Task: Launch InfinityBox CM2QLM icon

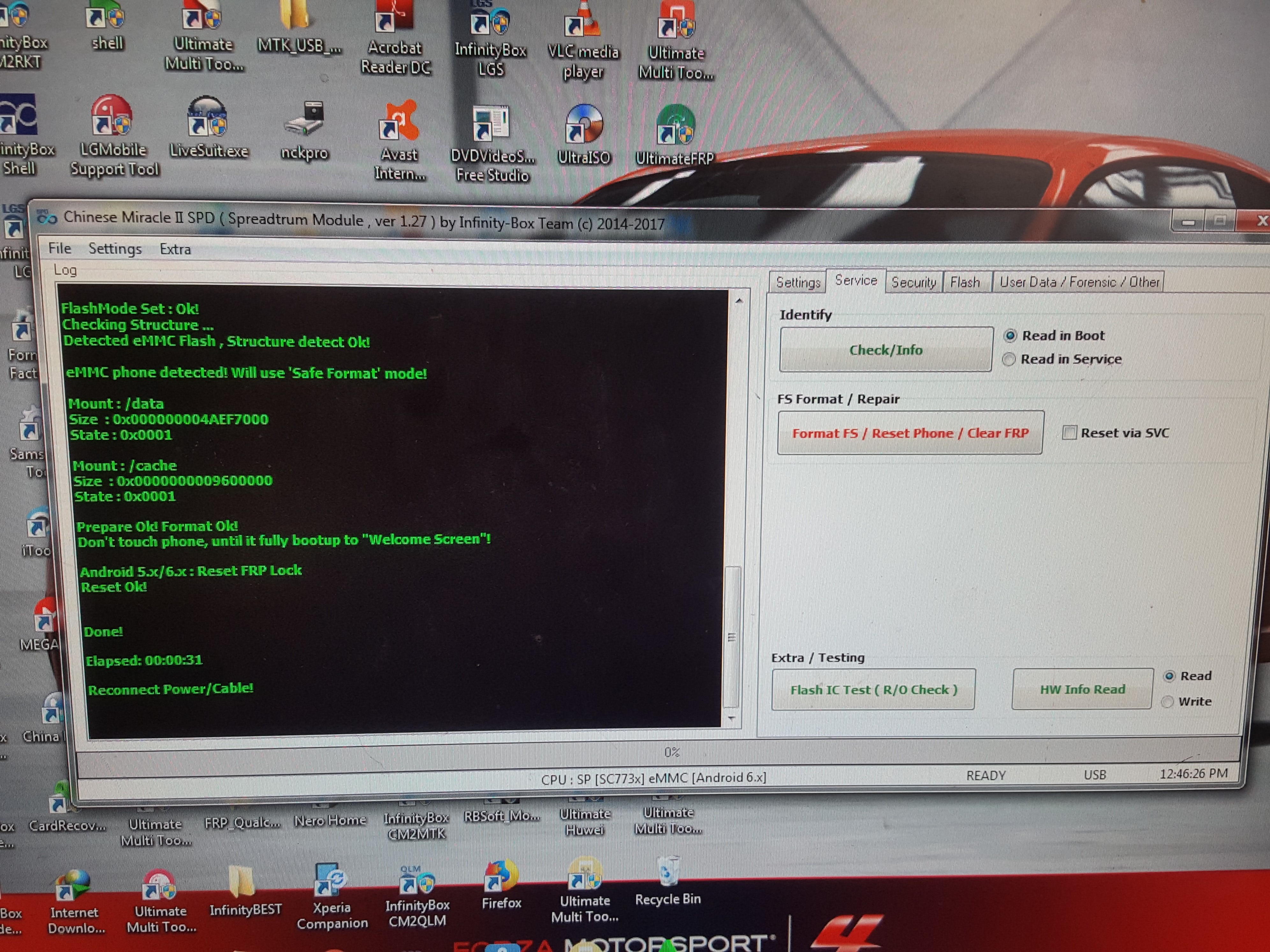Action: (x=417, y=896)
